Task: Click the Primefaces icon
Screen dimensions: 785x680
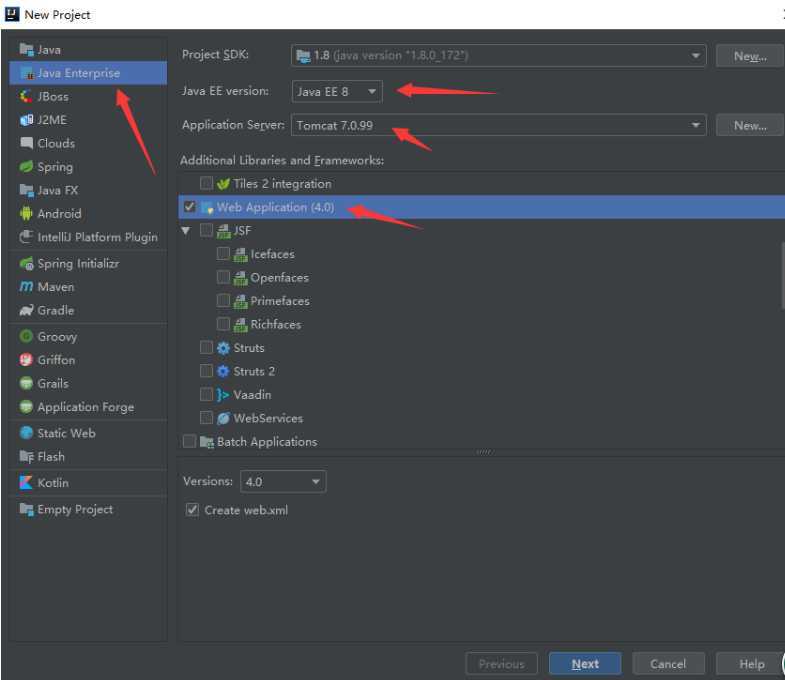Action: (x=240, y=301)
